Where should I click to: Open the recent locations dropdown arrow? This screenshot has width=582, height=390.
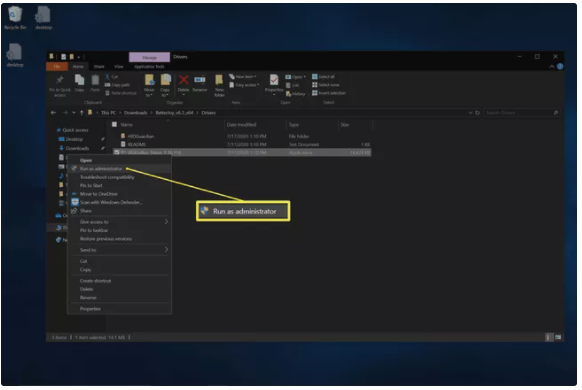coord(74,113)
